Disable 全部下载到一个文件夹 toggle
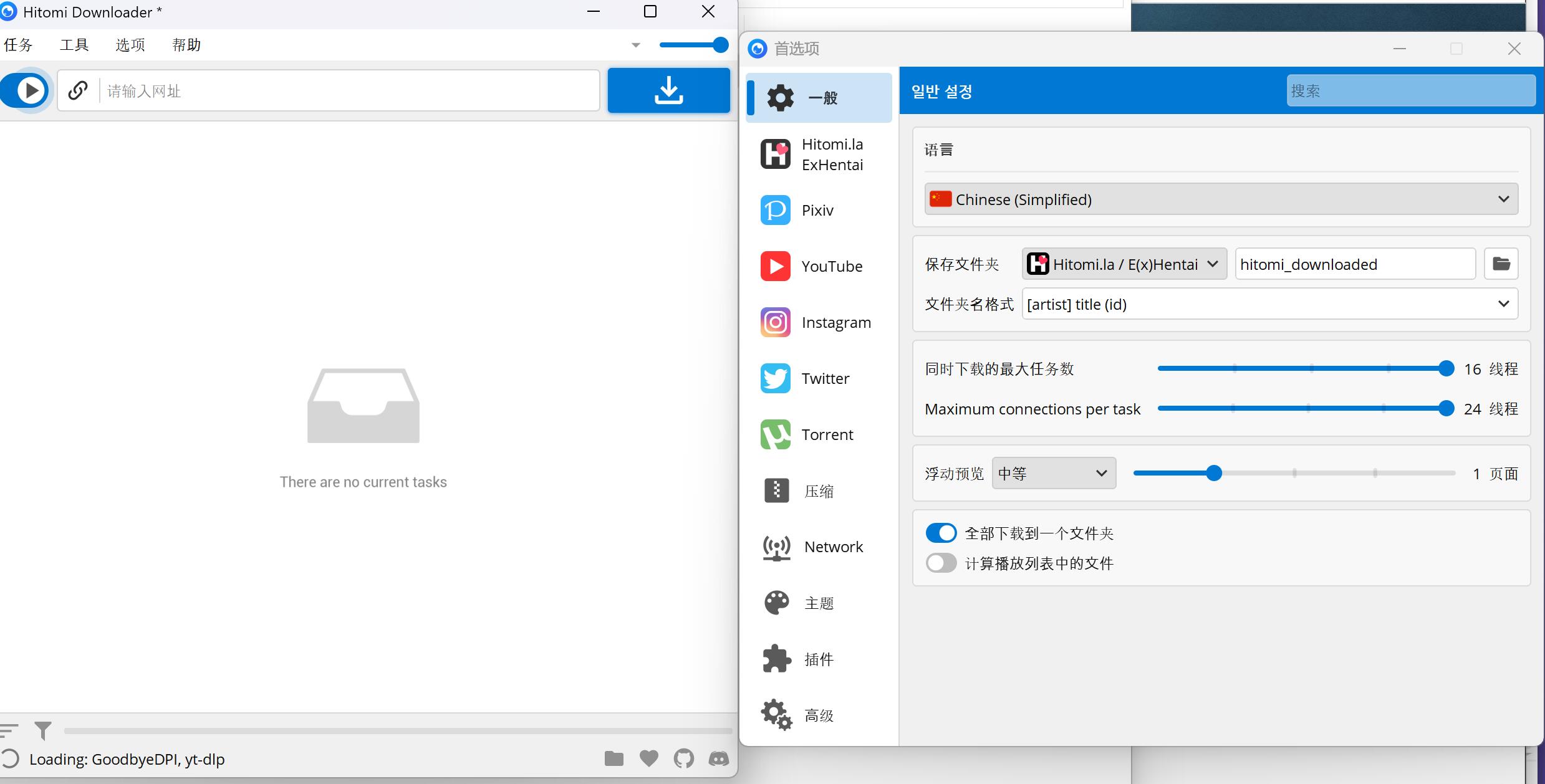 (941, 533)
